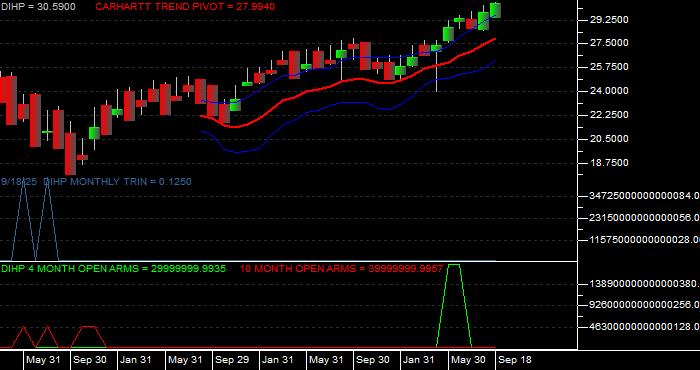Click the 20.5000 price axis value
The image size is (700, 370).
tap(609, 138)
